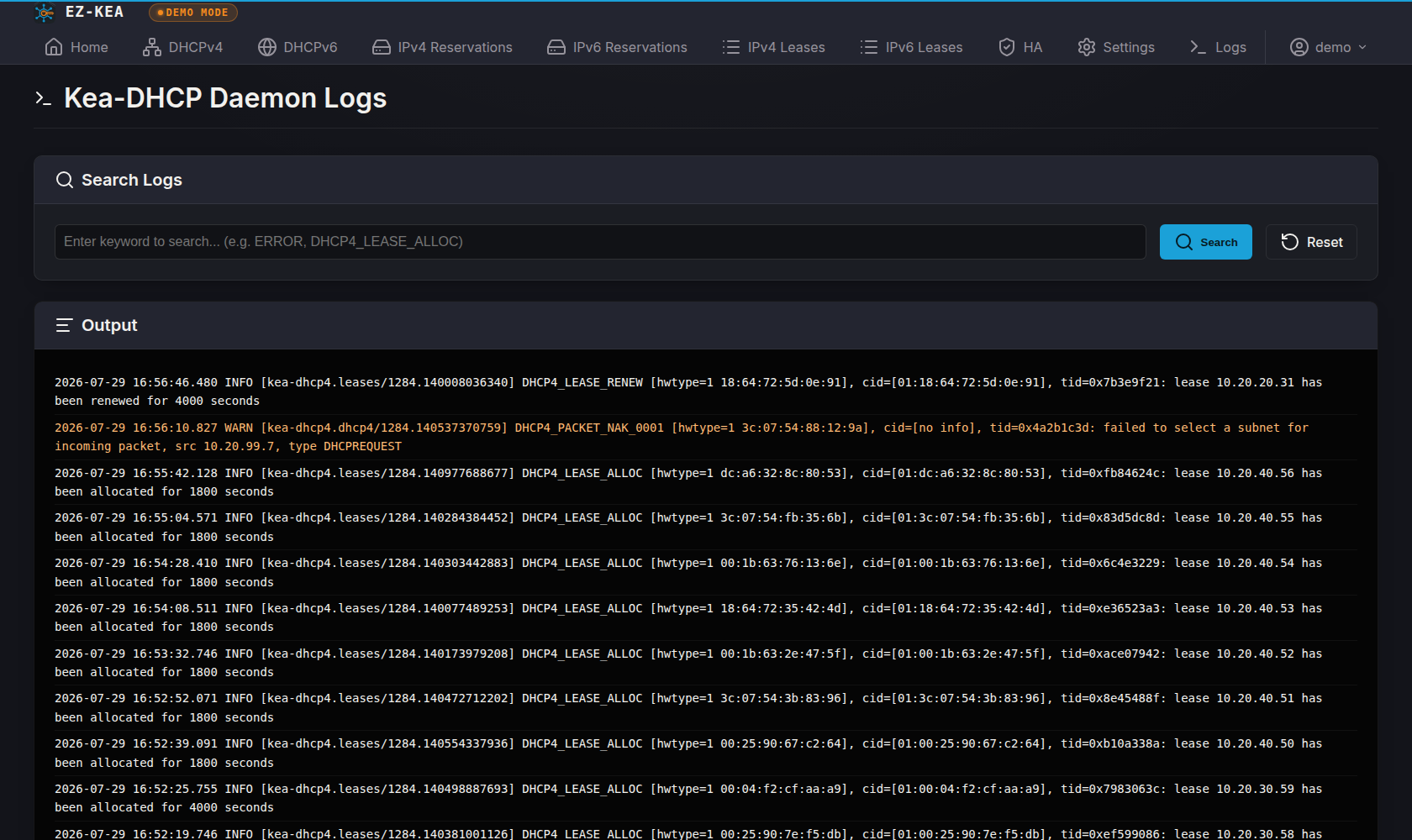1412x840 pixels.
Task: Click the IPv4 Reservations drive icon
Action: click(x=382, y=47)
